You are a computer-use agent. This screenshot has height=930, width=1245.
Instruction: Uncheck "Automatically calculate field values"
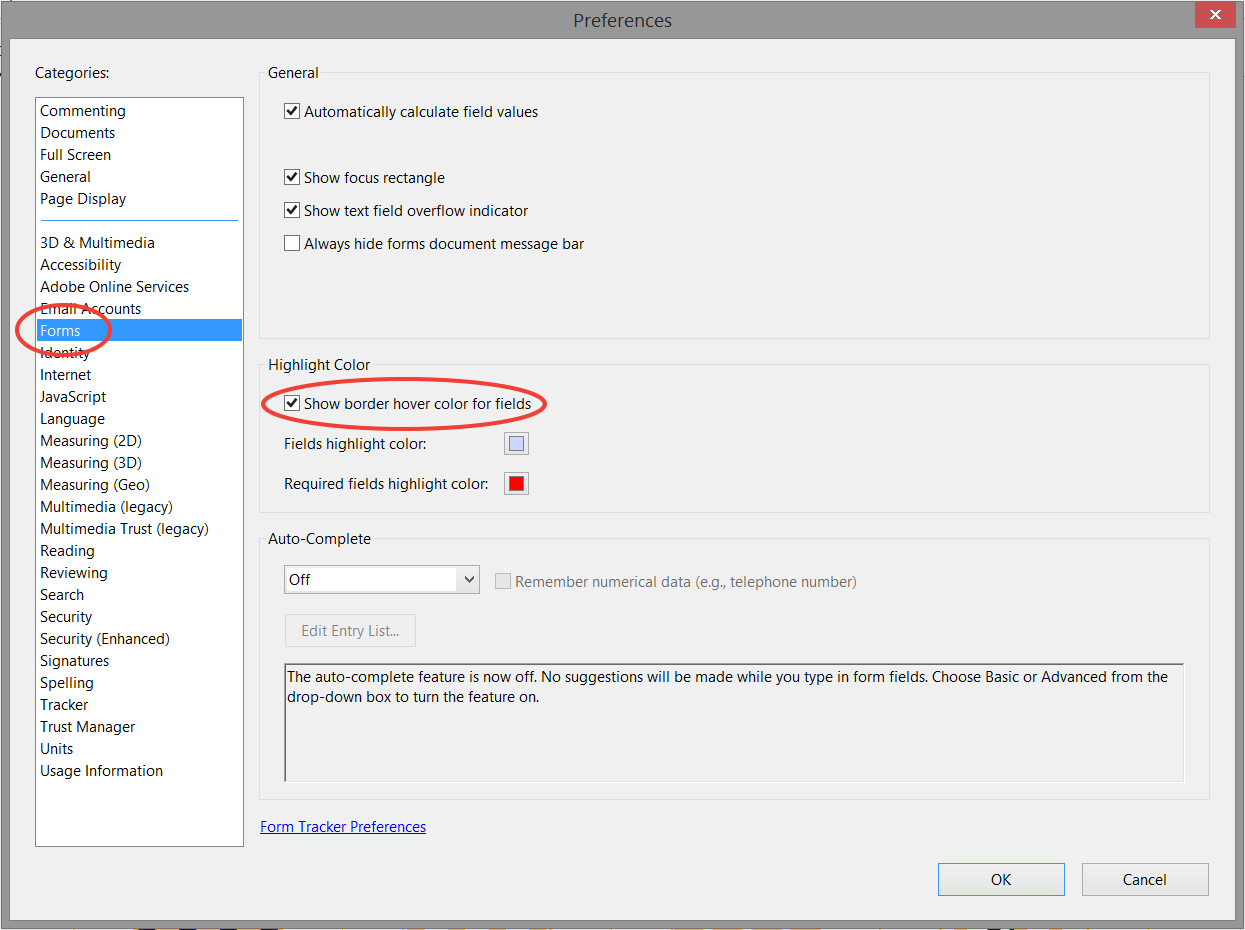tap(291, 111)
